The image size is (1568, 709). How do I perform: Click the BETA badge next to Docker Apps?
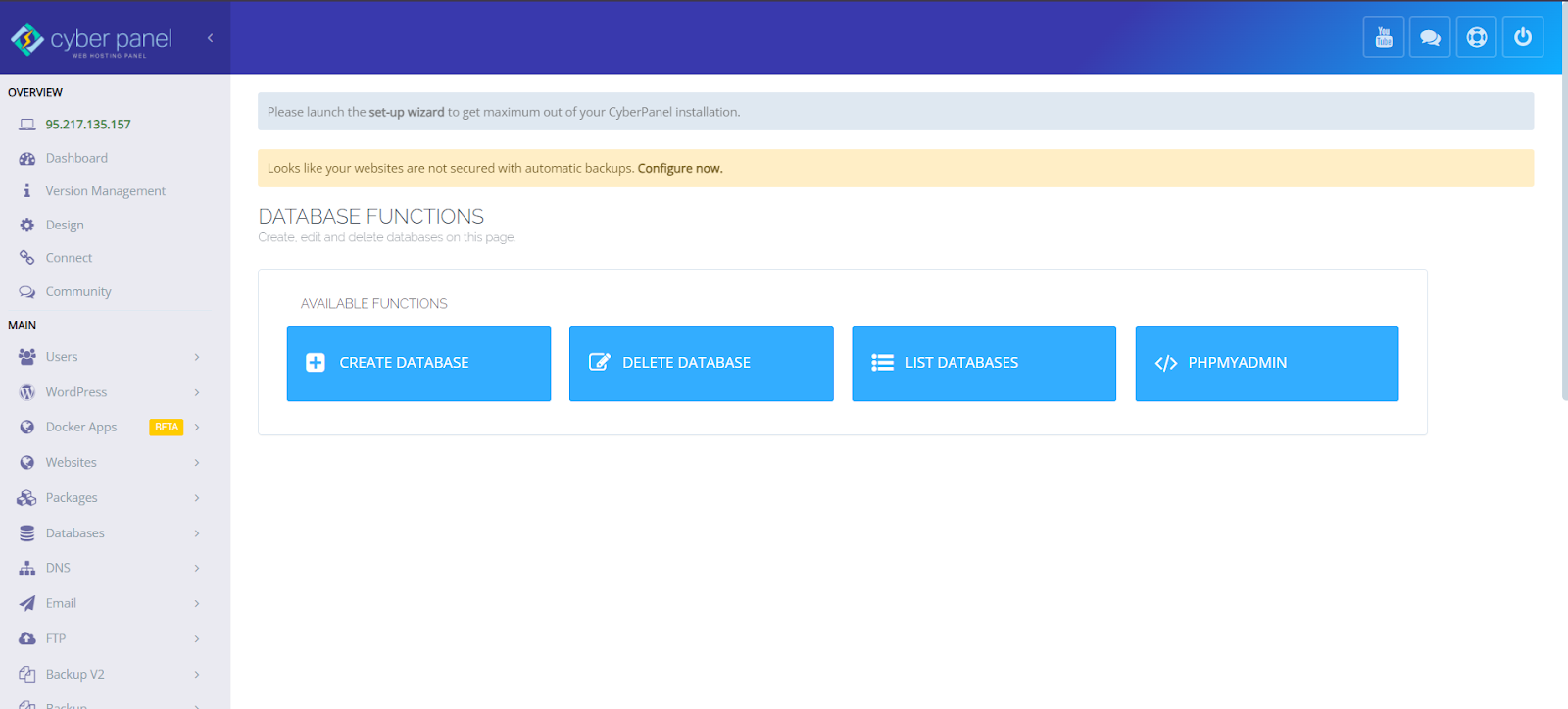tap(167, 428)
